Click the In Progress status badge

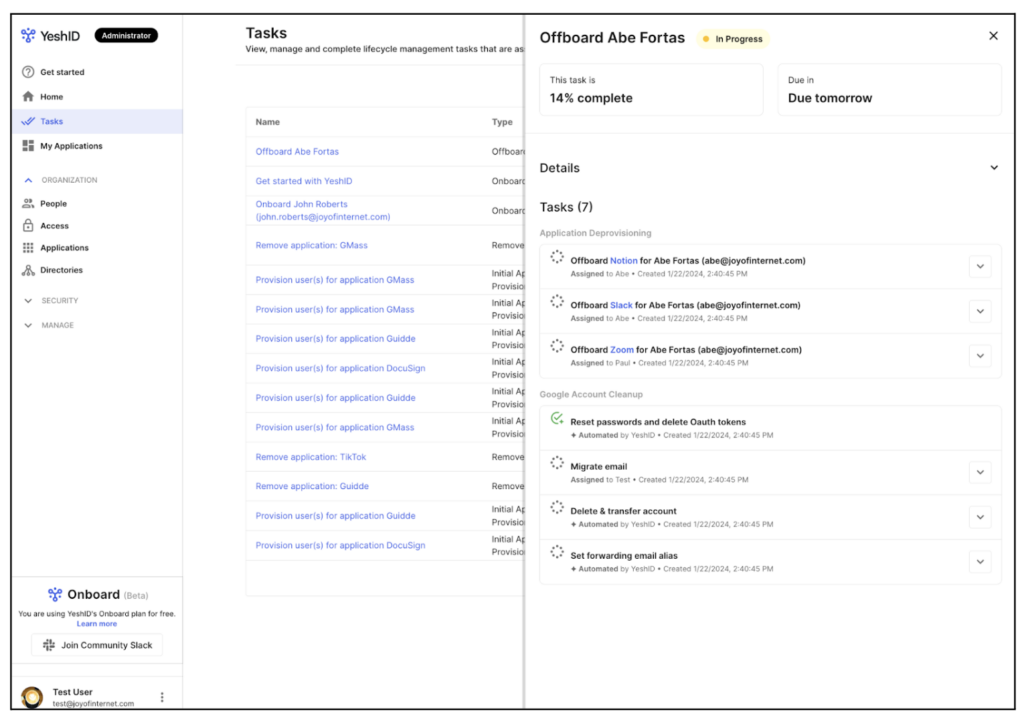733,39
